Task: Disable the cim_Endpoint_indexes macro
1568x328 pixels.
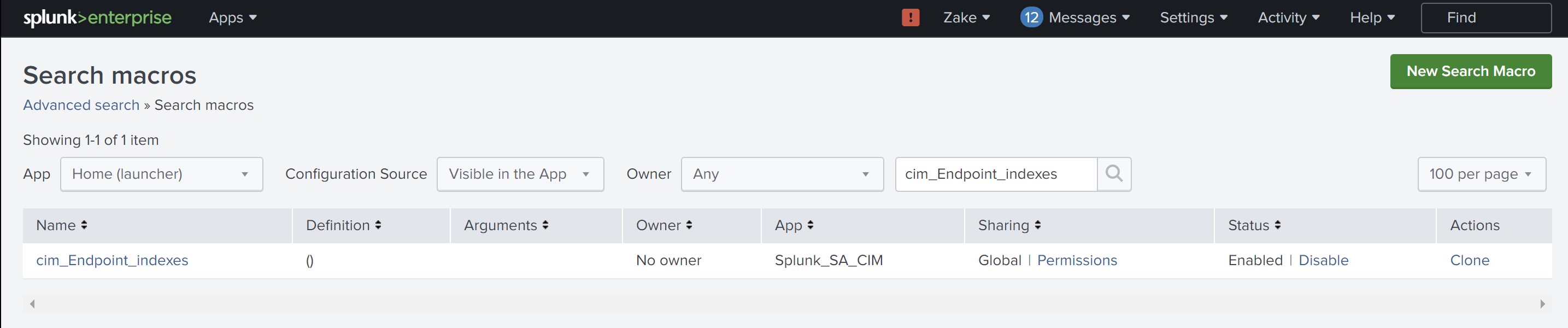Action: (x=1323, y=260)
